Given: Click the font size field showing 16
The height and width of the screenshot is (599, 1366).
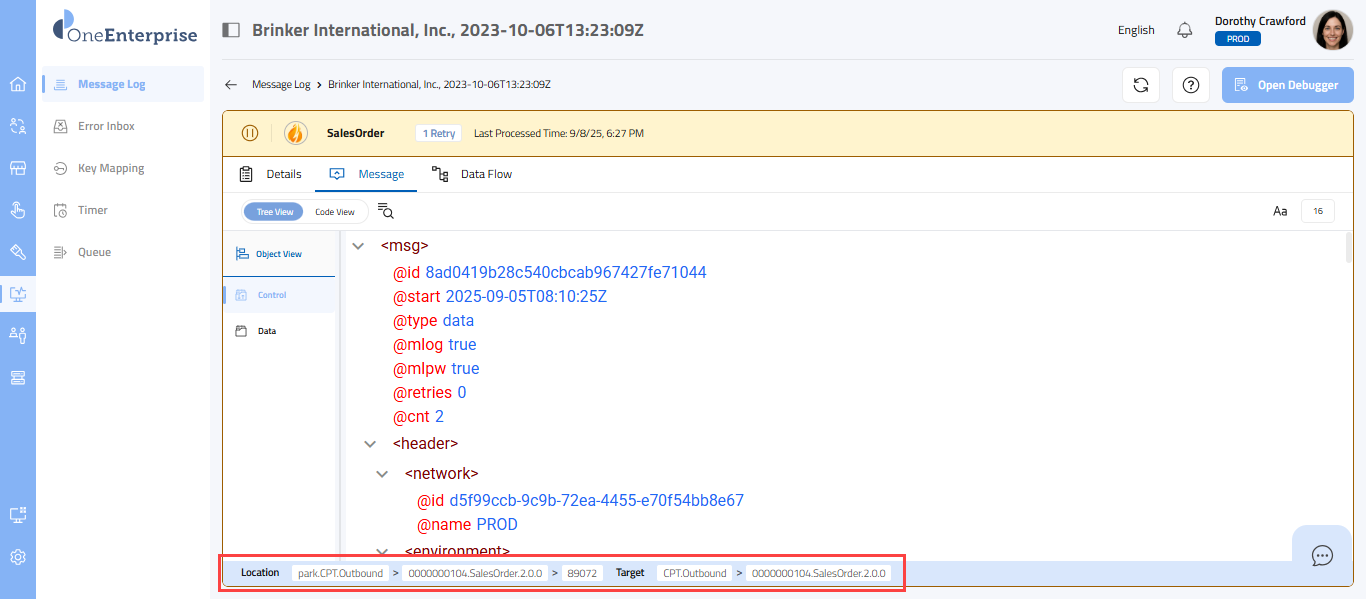Looking at the screenshot, I should [1317, 211].
